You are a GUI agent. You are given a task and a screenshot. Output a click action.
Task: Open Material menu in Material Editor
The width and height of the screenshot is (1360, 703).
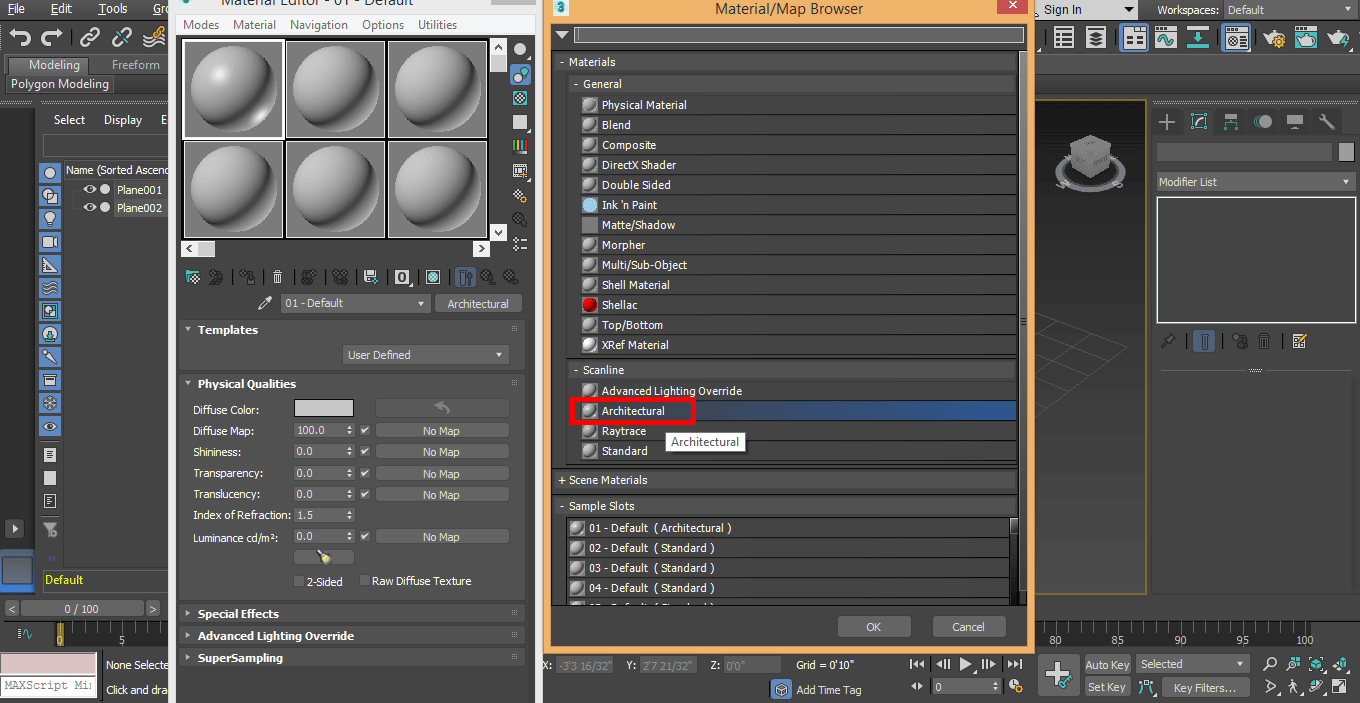(255, 25)
